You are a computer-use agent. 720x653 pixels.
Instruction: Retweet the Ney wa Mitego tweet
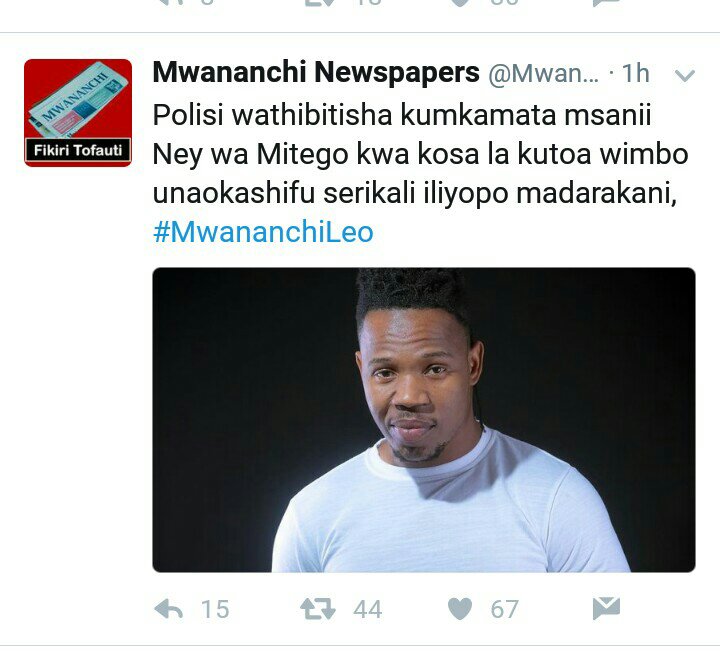318,609
